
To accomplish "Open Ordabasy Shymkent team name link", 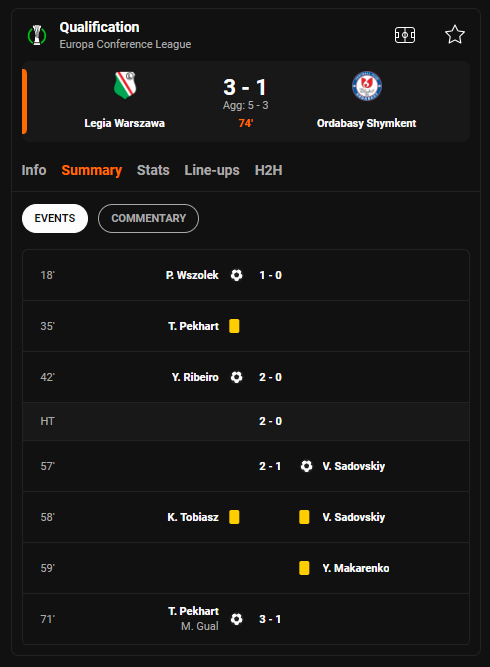I will pyautogui.click(x=367, y=123).
